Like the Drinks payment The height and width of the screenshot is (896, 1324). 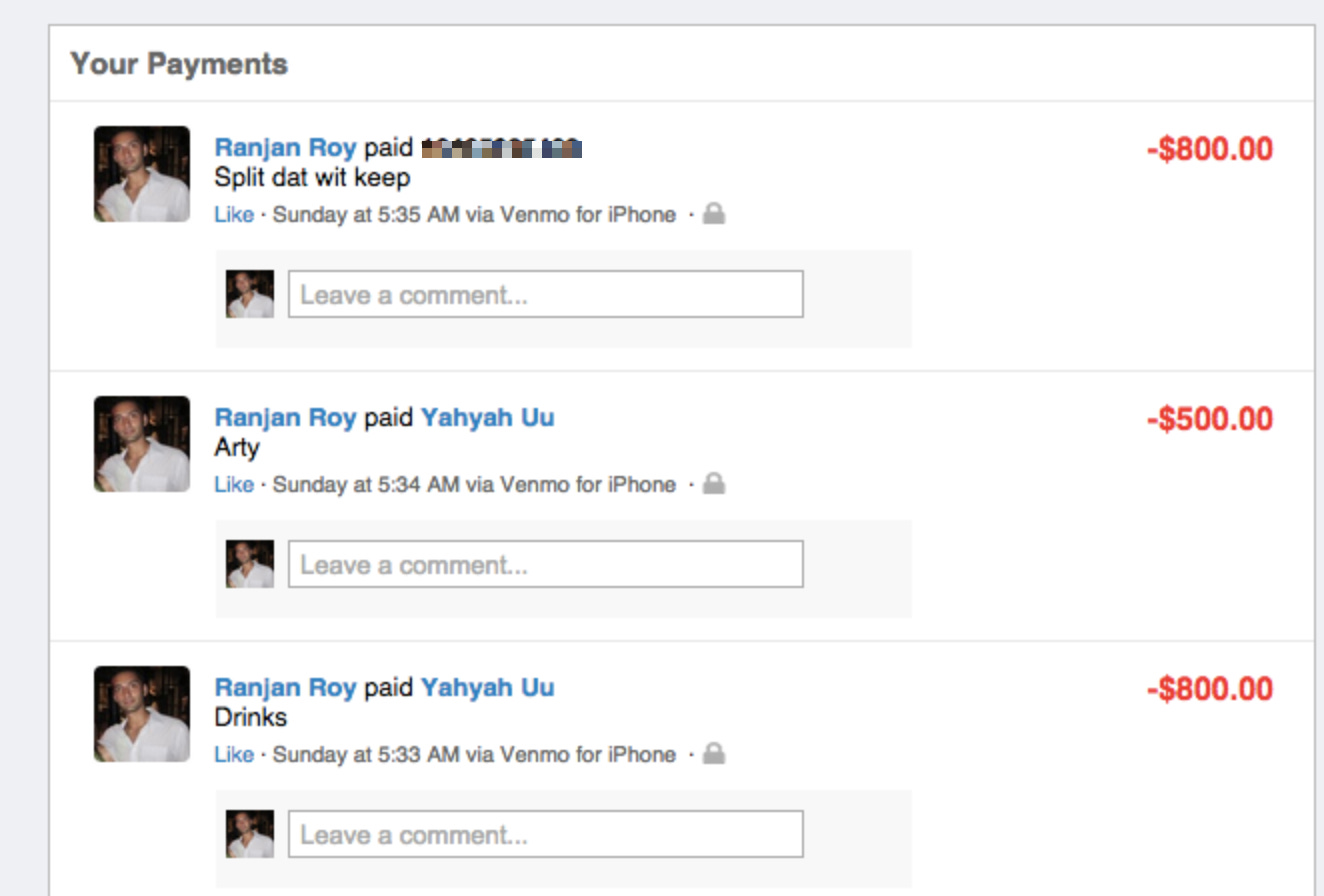coord(234,754)
